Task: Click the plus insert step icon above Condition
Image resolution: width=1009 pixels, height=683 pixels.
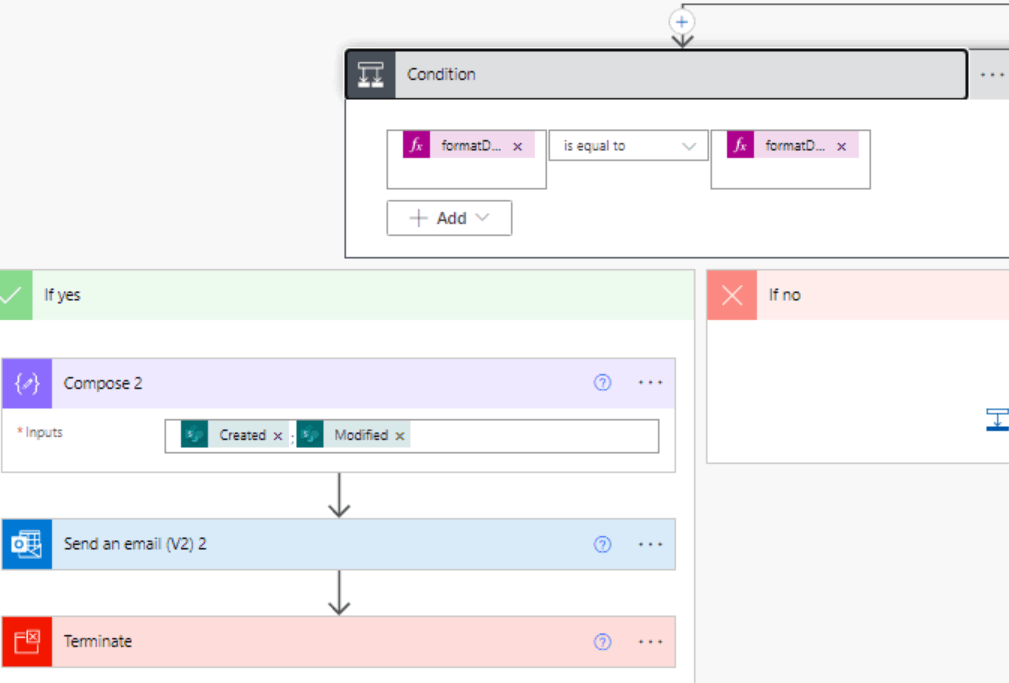Action: [x=681, y=22]
